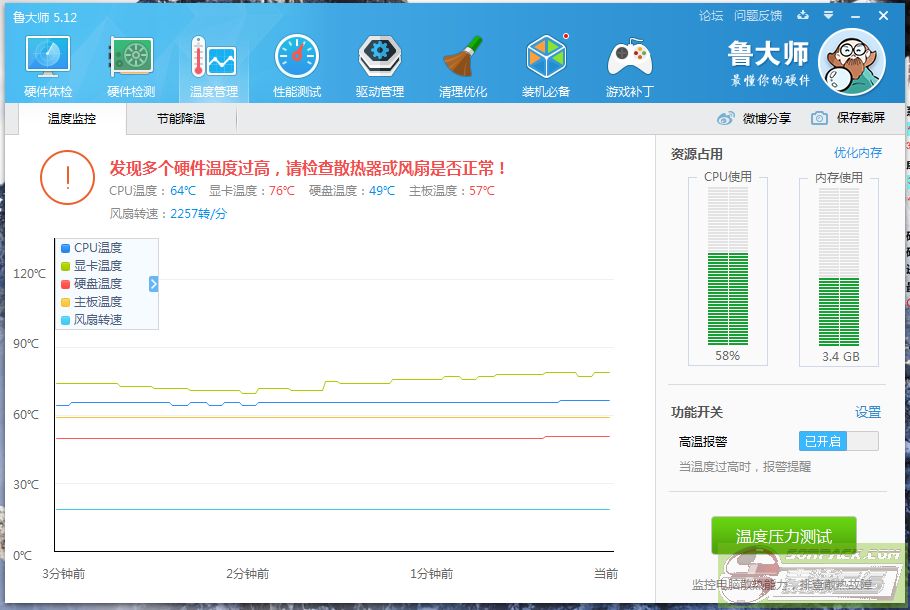Click the 内存使用 memory usage meter

click(x=839, y=266)
